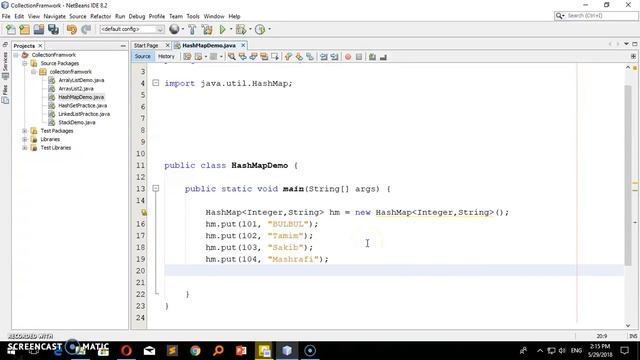640x360 pixels.
Task: Open the Tools menu
Action: coord(193,16)
